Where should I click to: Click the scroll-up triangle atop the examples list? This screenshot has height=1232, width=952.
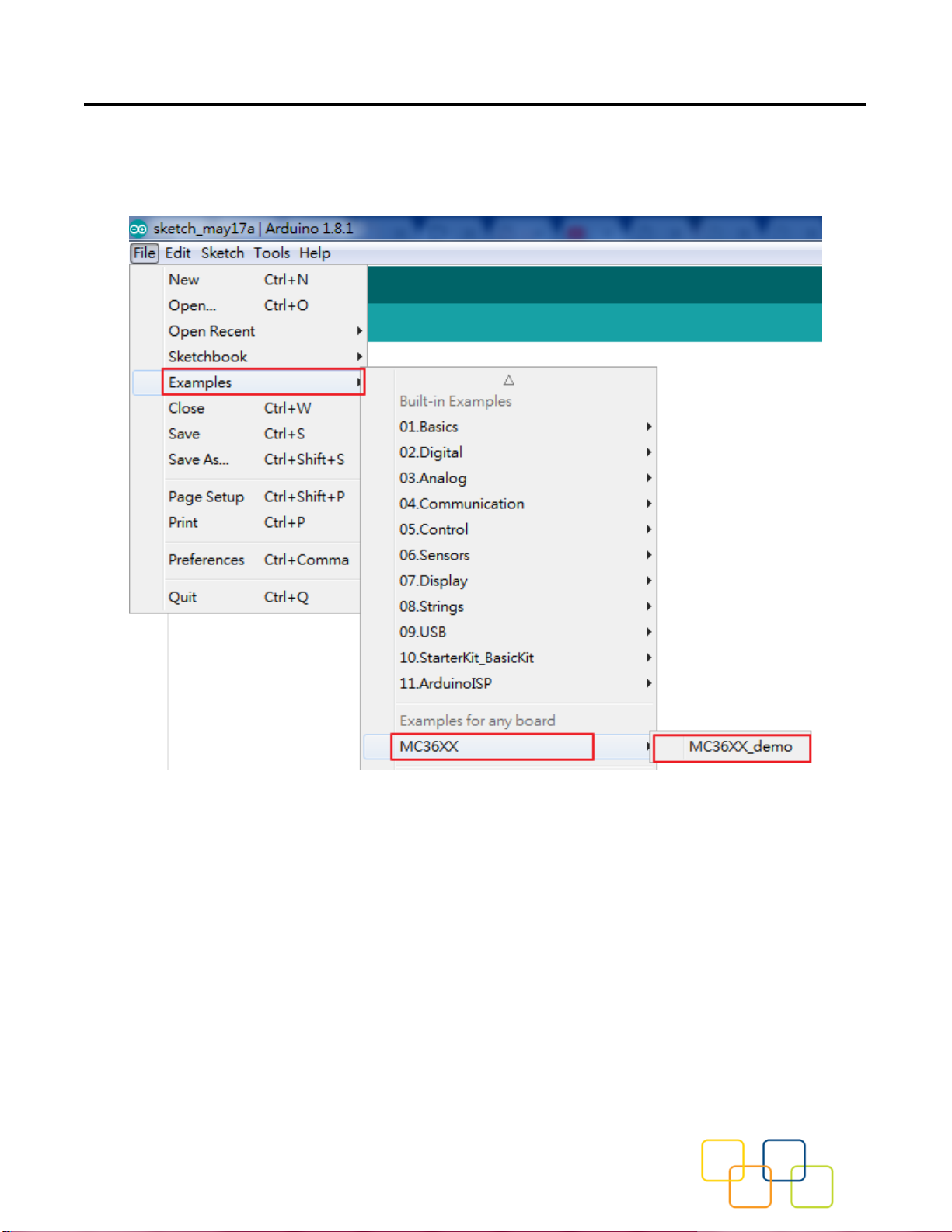(509, 380)
